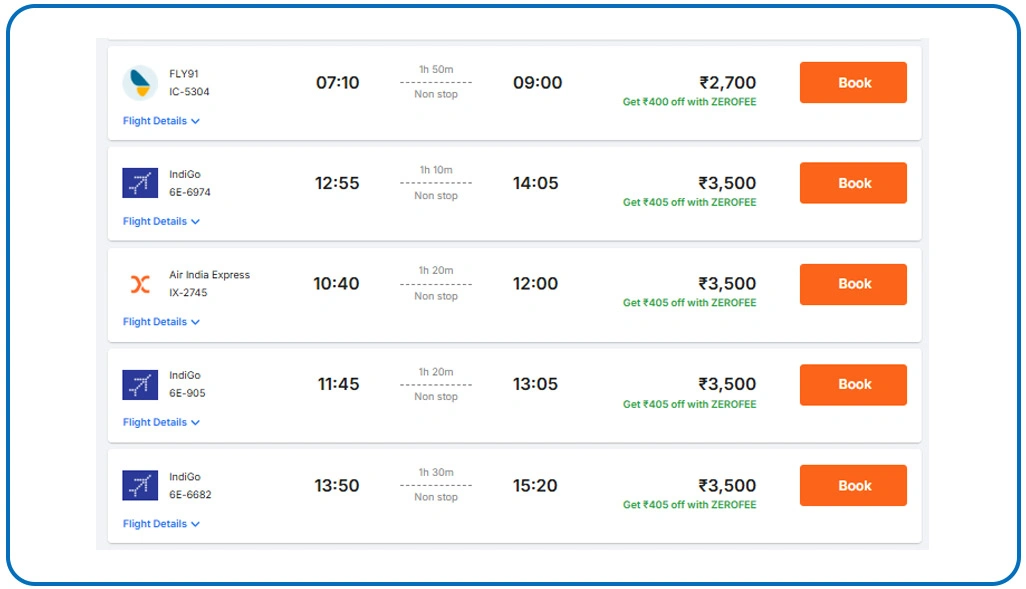1026x589 pixels.
Task: Select the ₹2,700 FLY91 fare price
Action: 727,83
